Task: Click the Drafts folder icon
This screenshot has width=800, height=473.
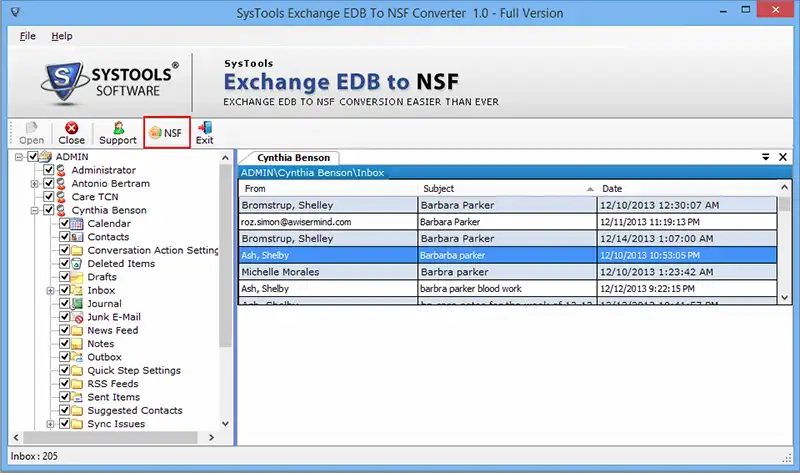Action: point(77,277)
